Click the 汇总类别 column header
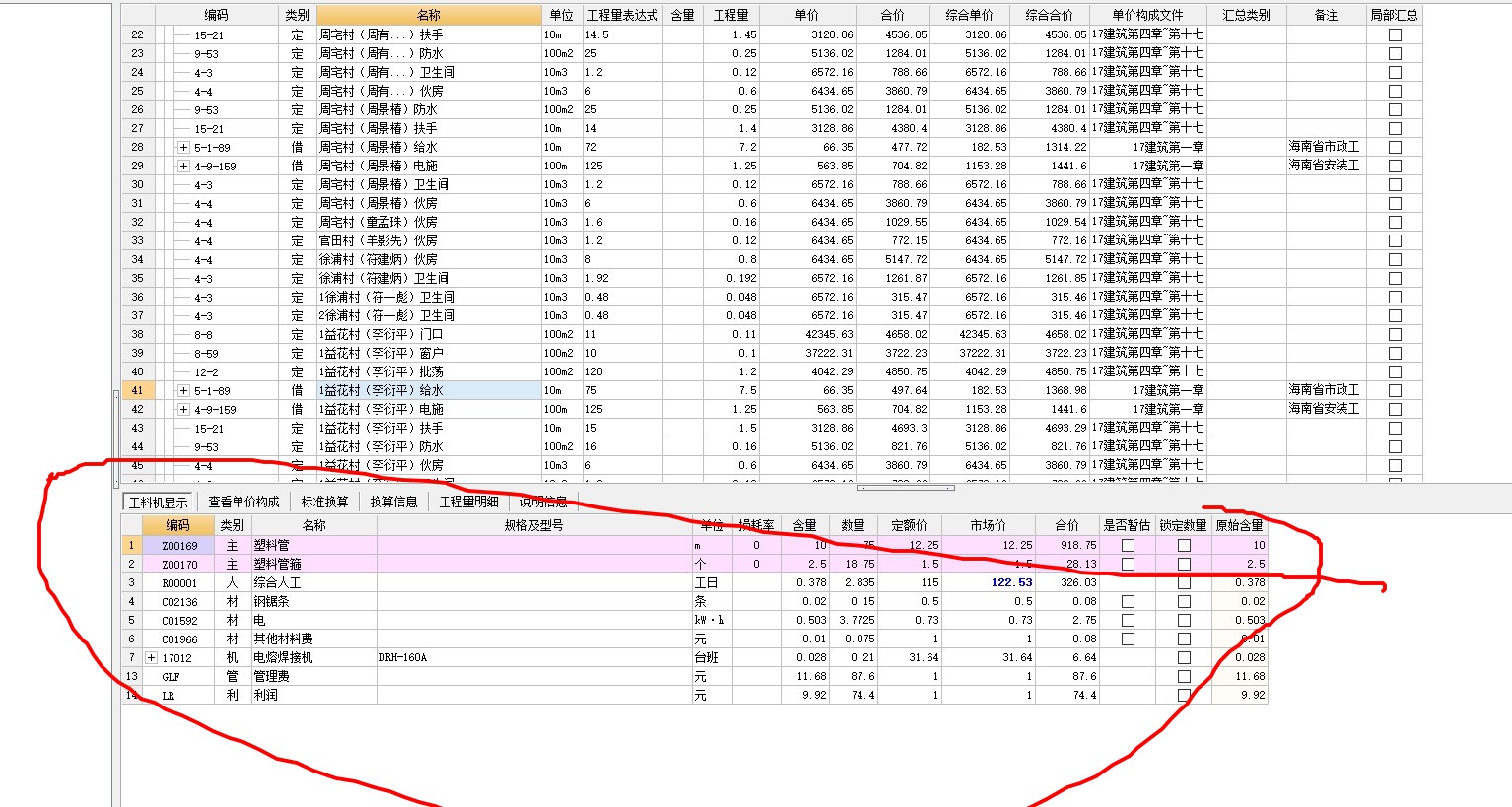The image size is (1512, 807). [1246, 15]
